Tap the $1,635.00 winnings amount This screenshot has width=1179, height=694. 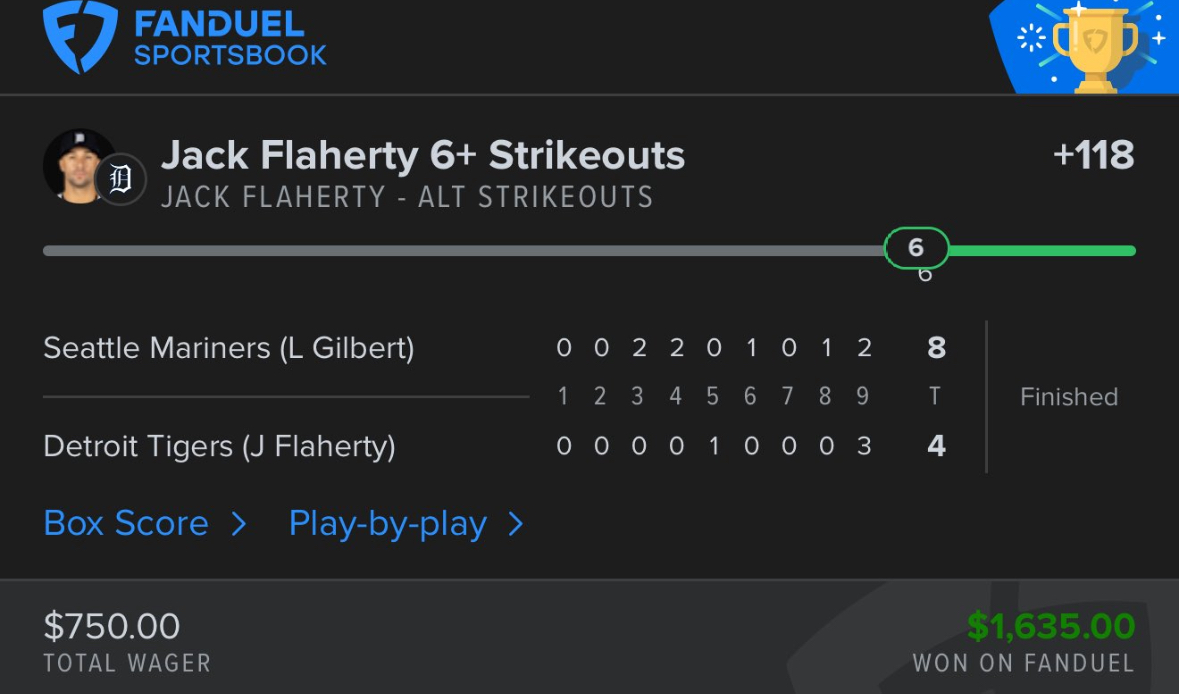point(1050,627)
